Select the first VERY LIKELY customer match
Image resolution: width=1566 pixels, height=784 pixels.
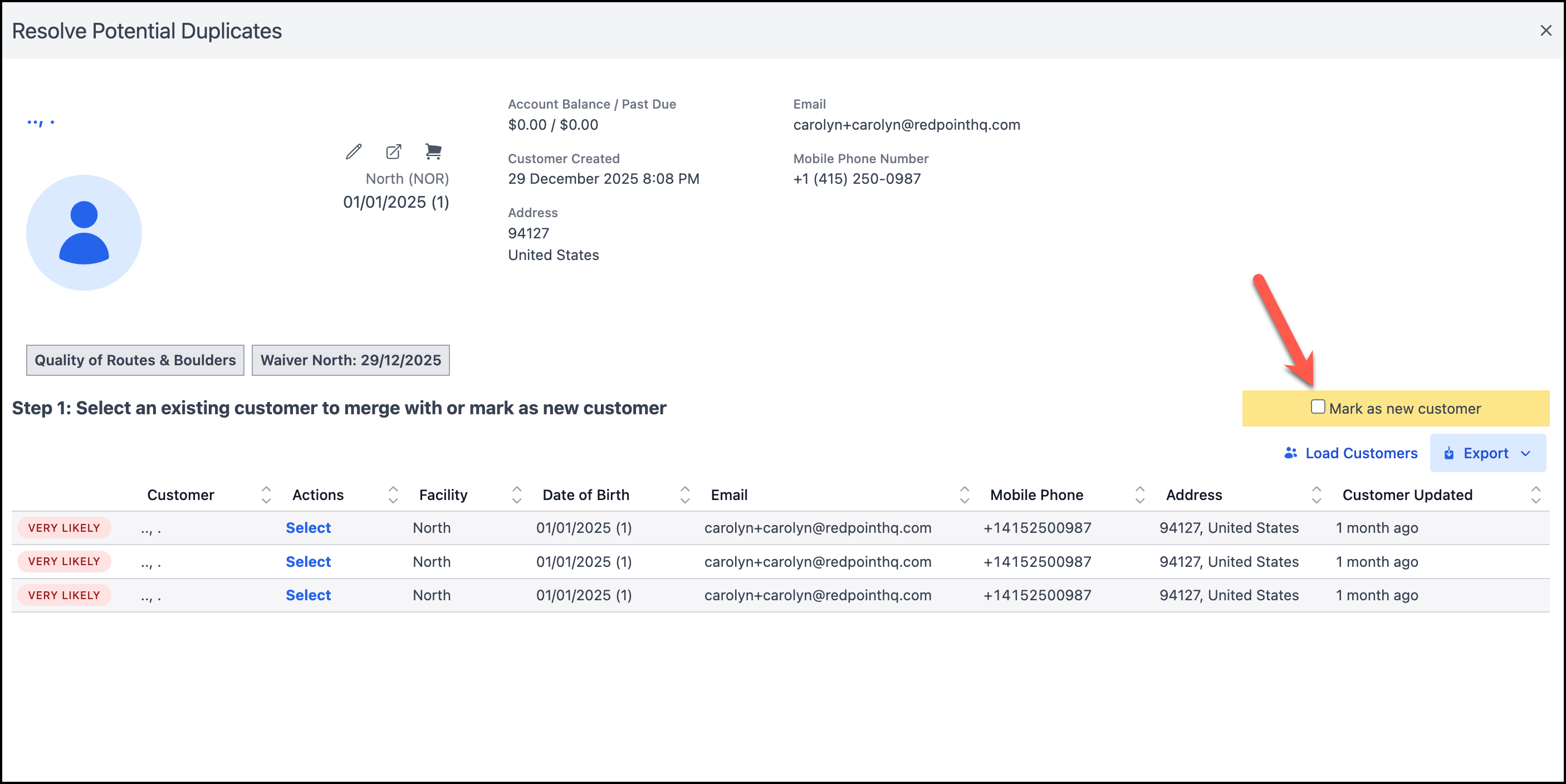308,527
